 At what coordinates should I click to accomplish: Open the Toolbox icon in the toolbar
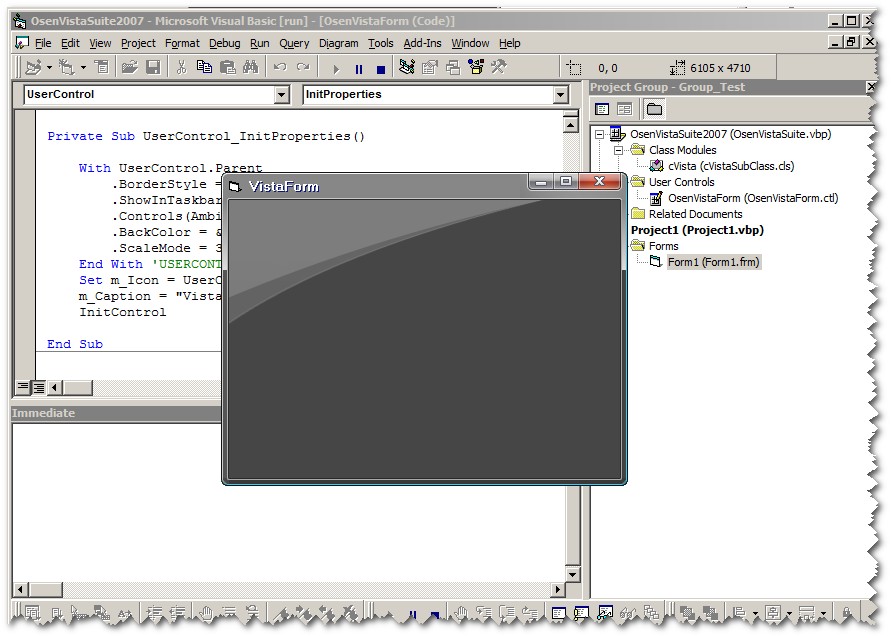click(498, 68)
